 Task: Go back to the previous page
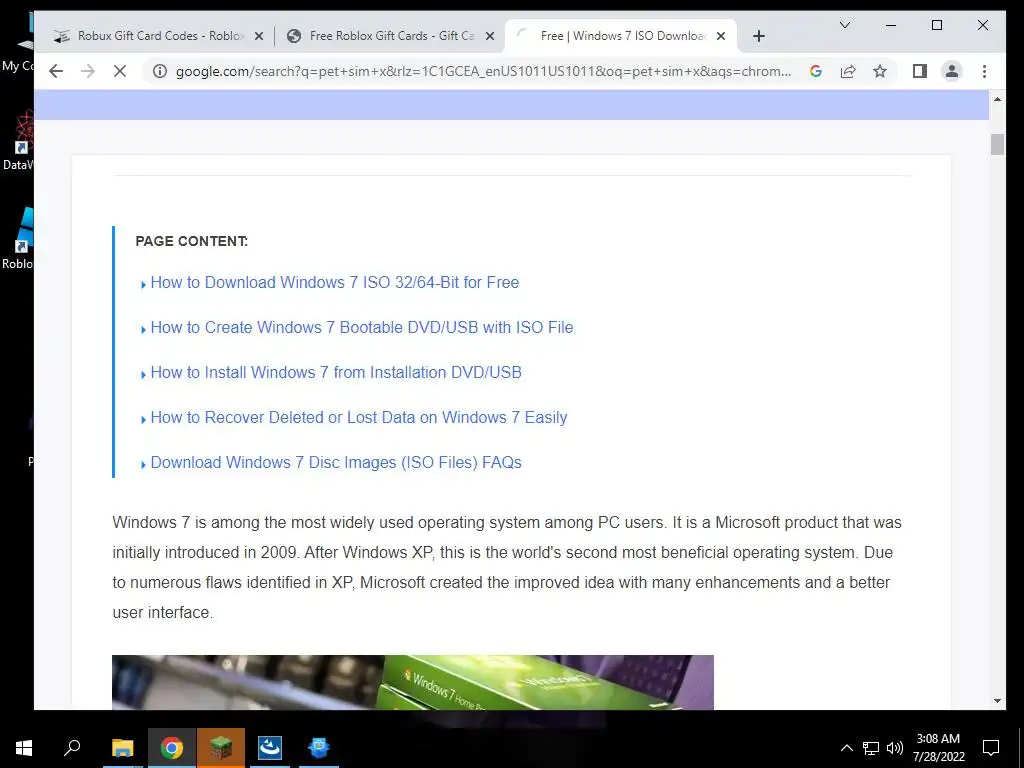[x=56, y=71]
